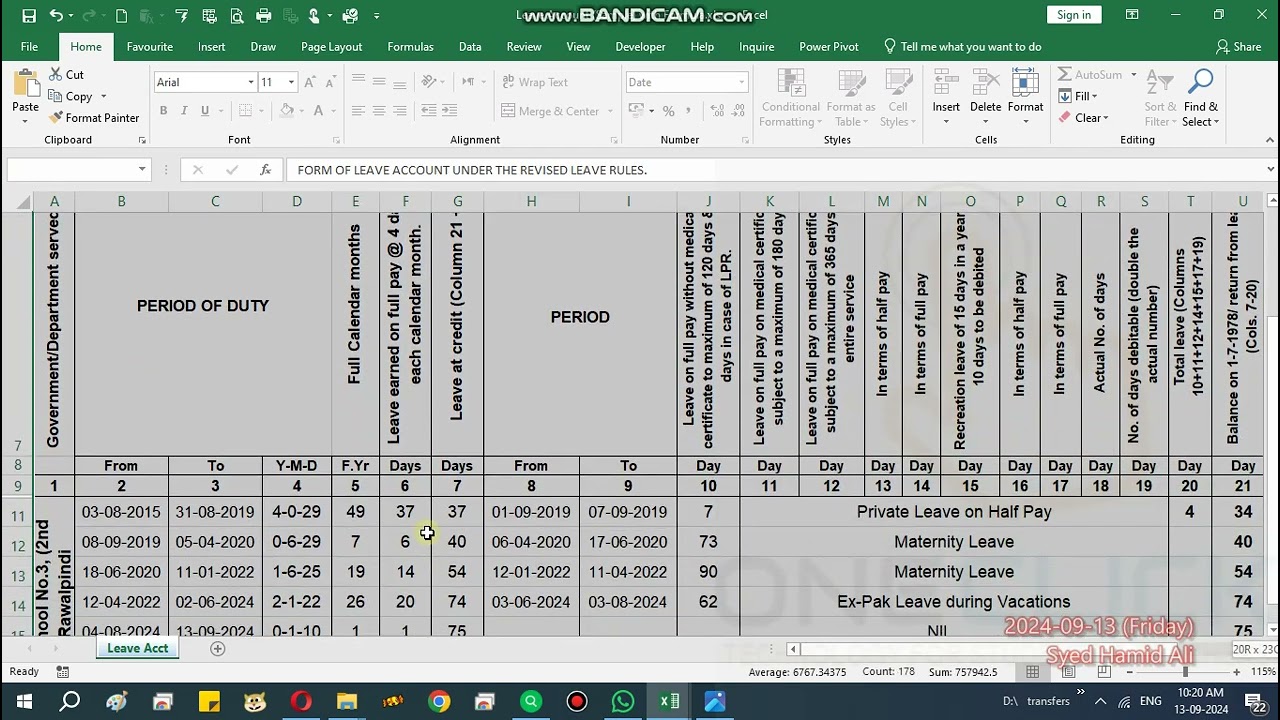
Task: Click the Quick Print printer icon
Action: [x=263, y=15]
